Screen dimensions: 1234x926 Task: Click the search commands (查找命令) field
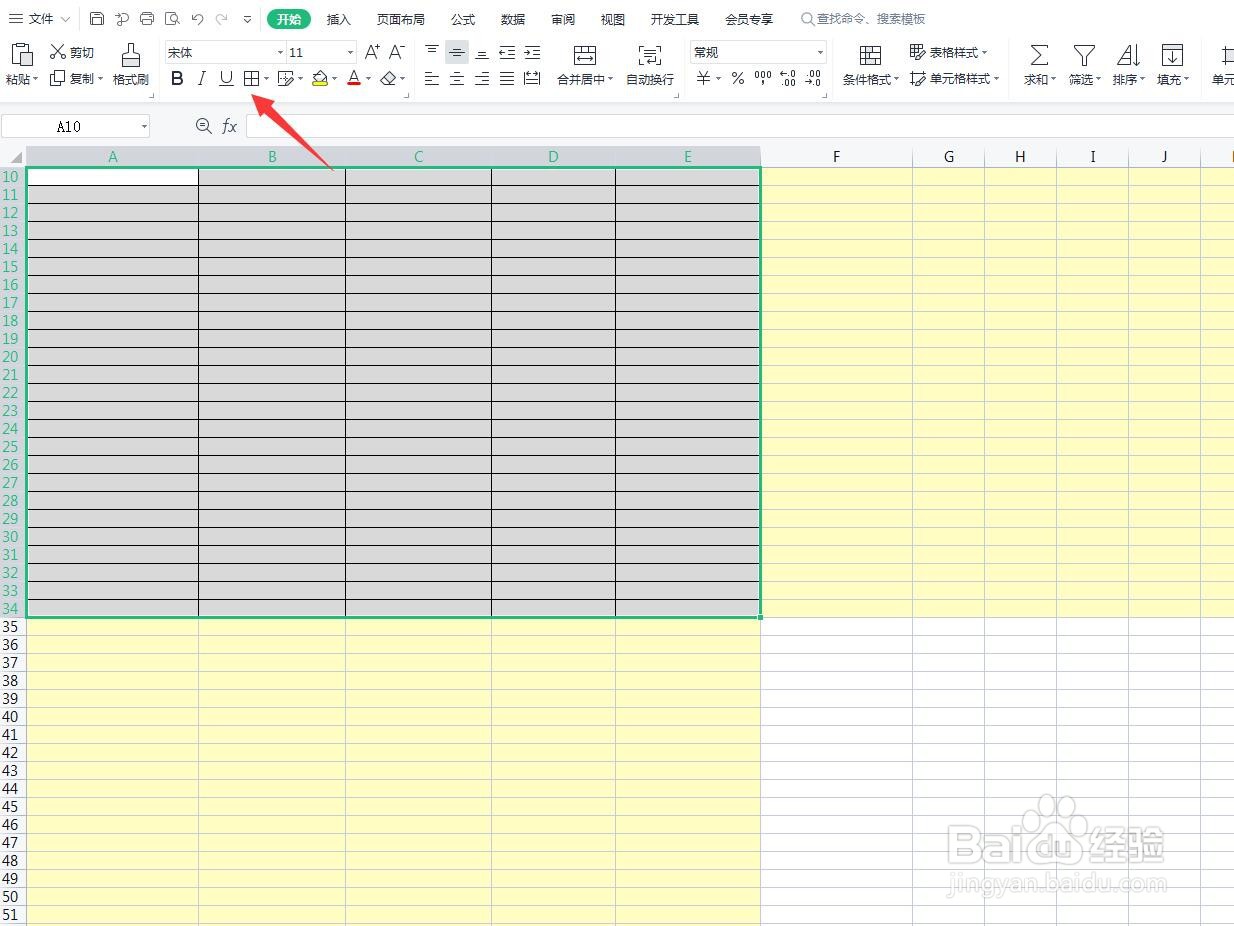863,19
